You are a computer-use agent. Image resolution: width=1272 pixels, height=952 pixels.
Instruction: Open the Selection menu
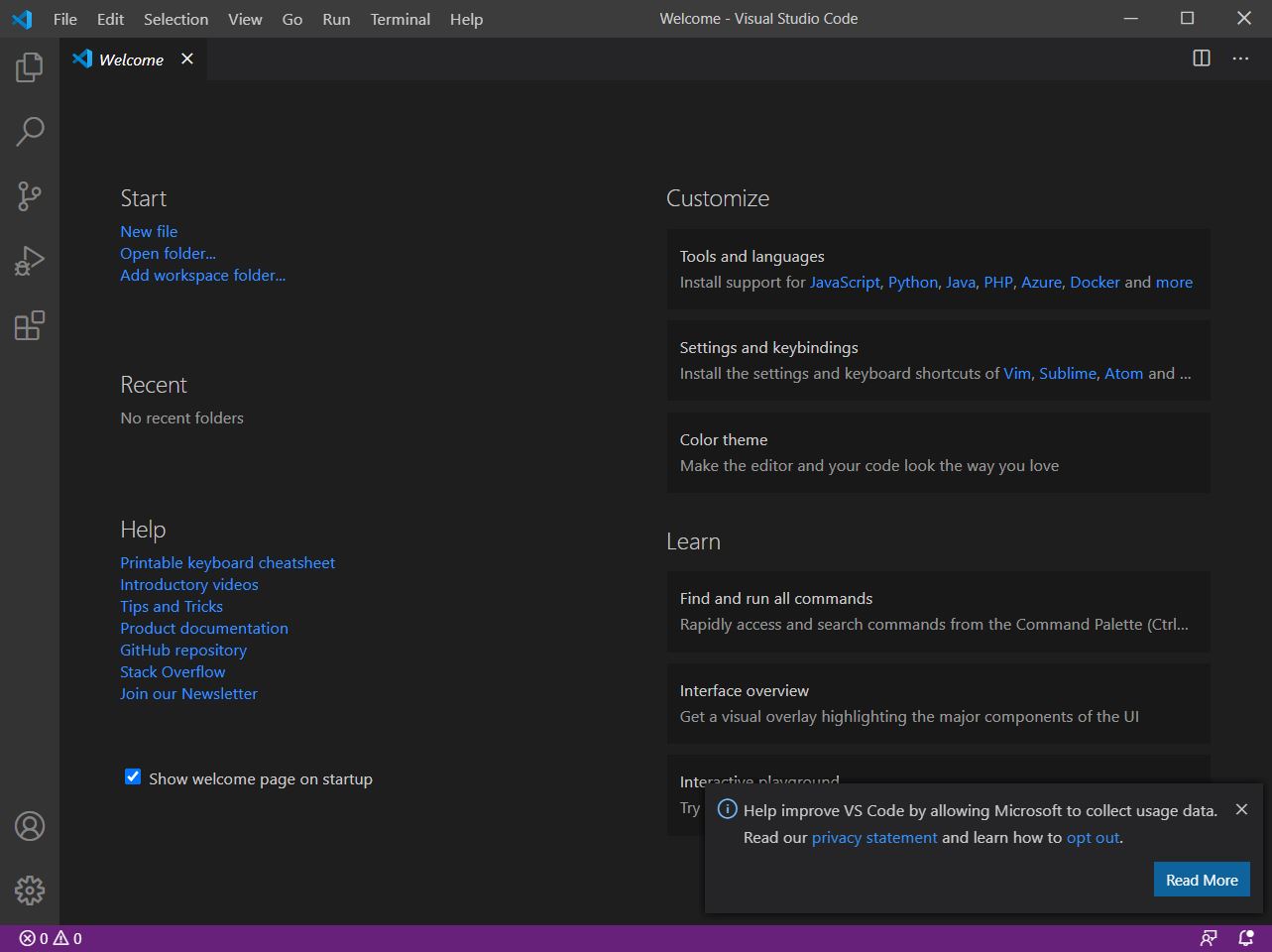(x=176, y=19)
